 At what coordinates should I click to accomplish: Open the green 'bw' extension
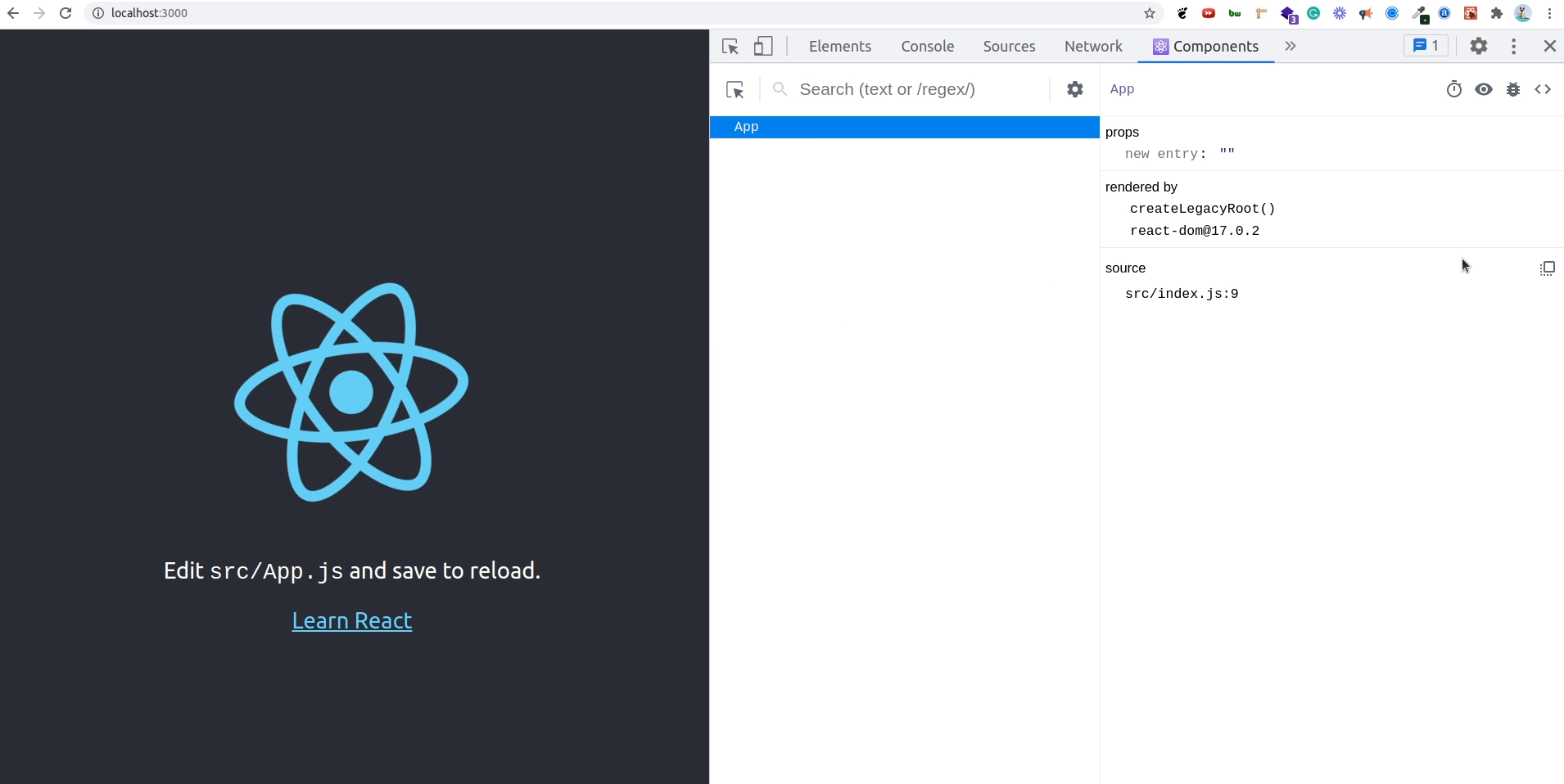(1235, 13)
